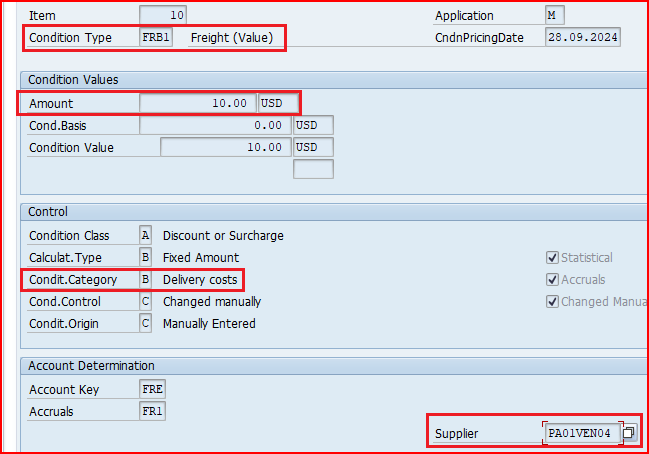Image resolution: width=649 pixels, height=454 pixels.
Task: Click the Condition Class field A
Action: coord(146,236)
